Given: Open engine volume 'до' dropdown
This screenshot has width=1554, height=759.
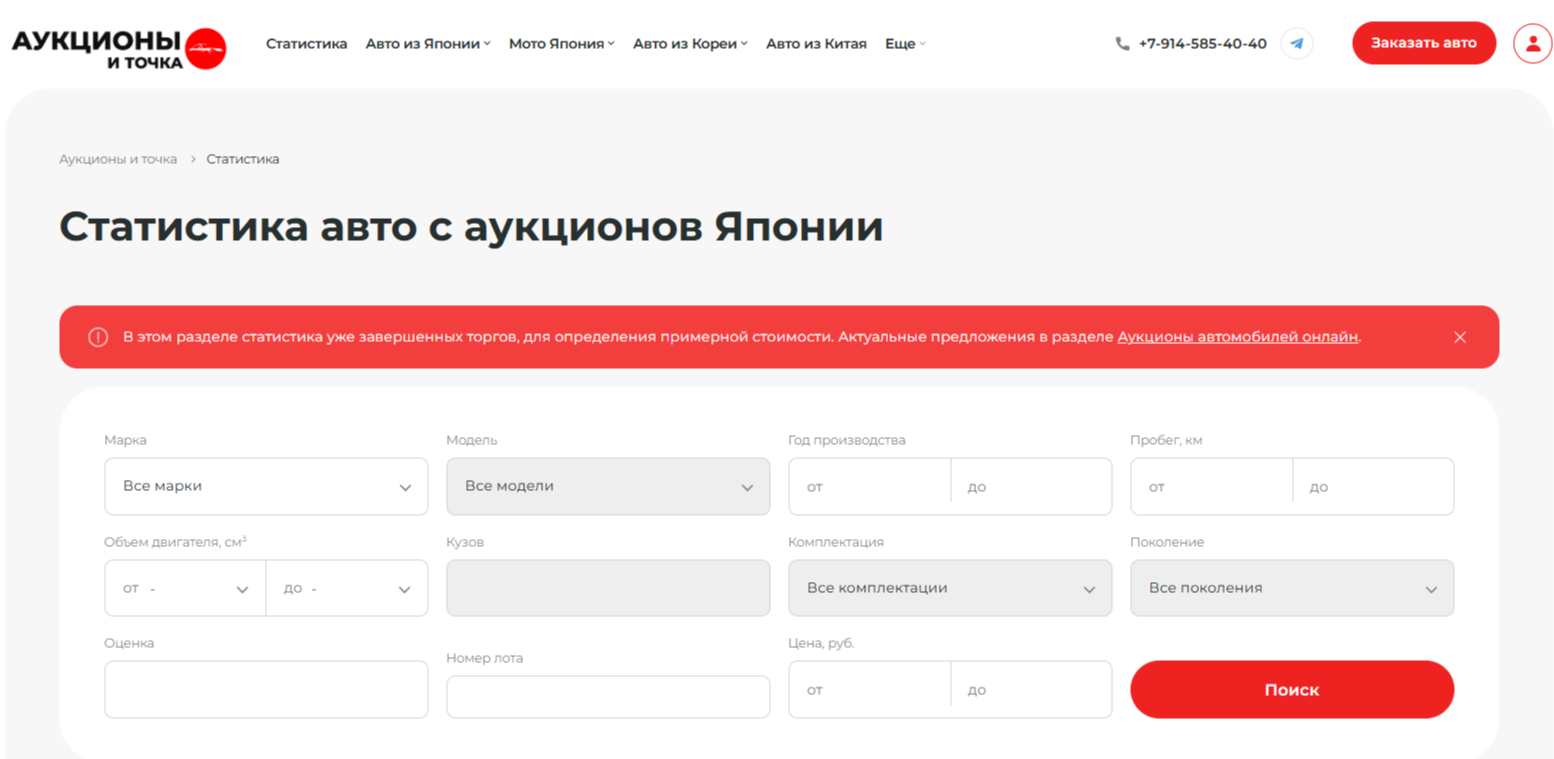Looking at the screenshot, I should tap(347, 588).
